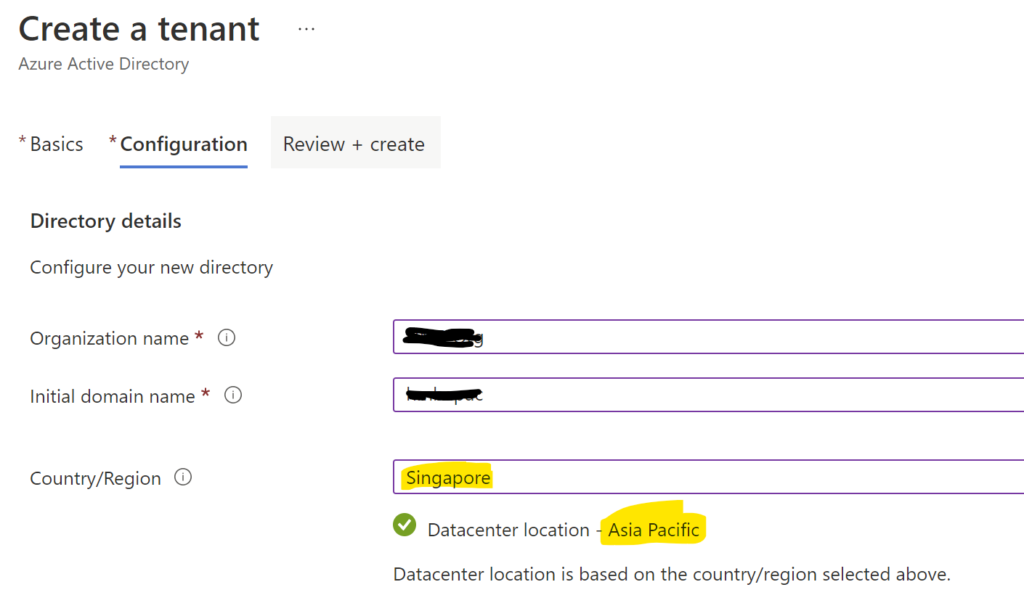Click the Organization name info icon

pos(227,338)
